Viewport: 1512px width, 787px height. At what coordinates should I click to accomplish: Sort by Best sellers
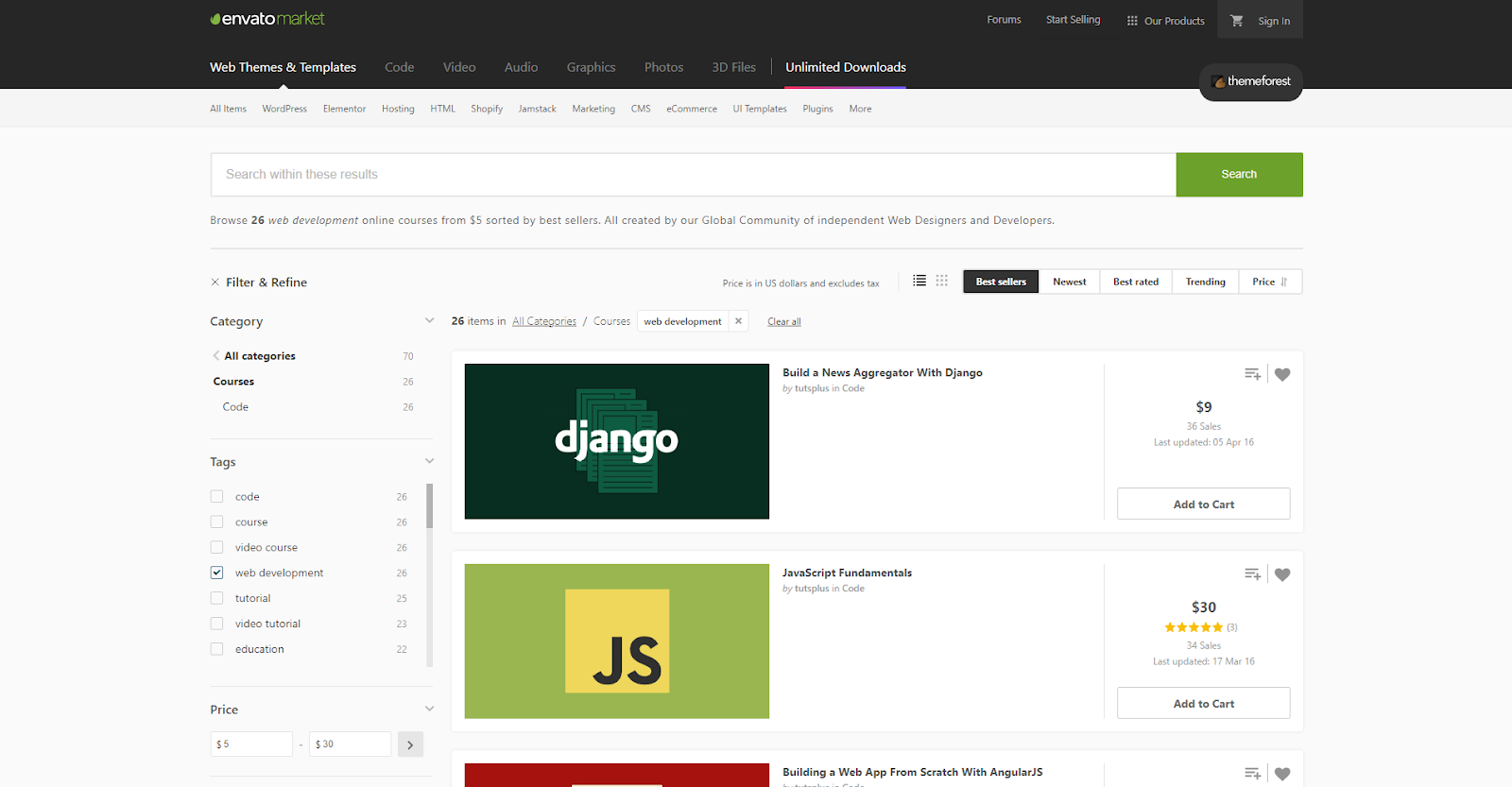pyautogui.click(x=1001, y=282)
